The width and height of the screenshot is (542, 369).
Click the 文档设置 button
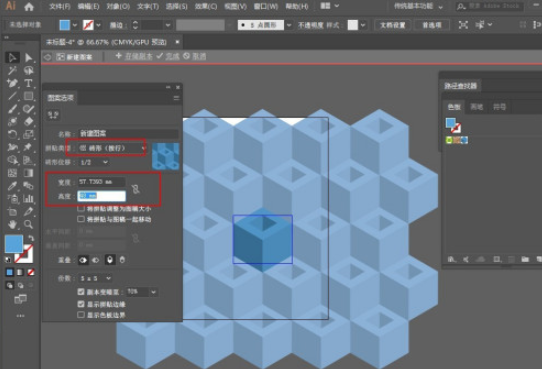(393, 25)
